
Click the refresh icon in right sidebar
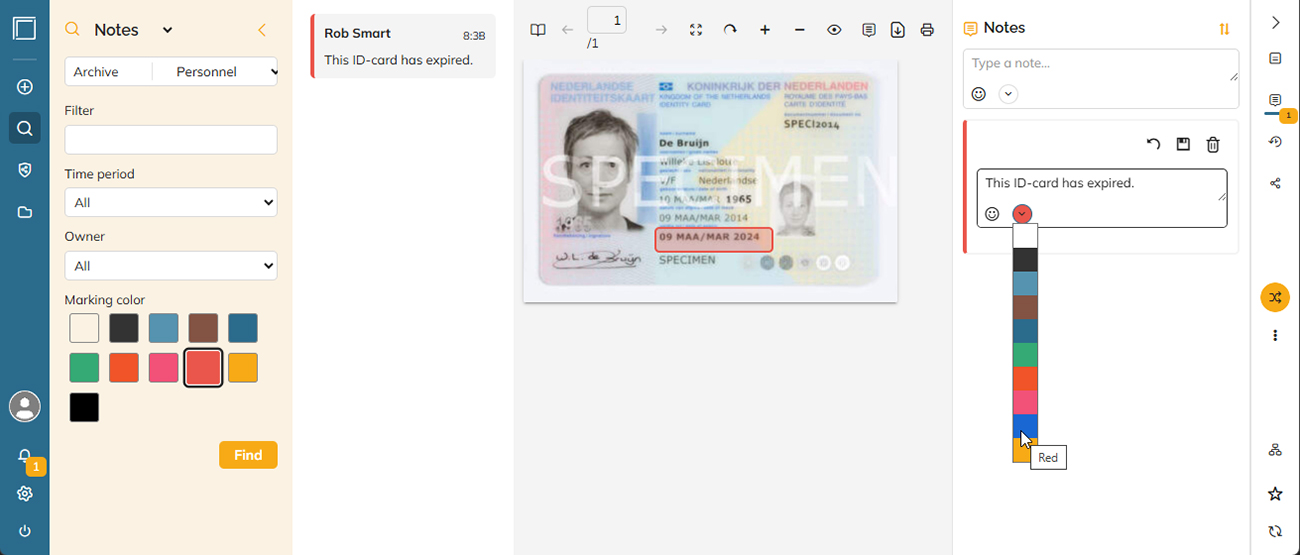click(x=1275, y=532)
